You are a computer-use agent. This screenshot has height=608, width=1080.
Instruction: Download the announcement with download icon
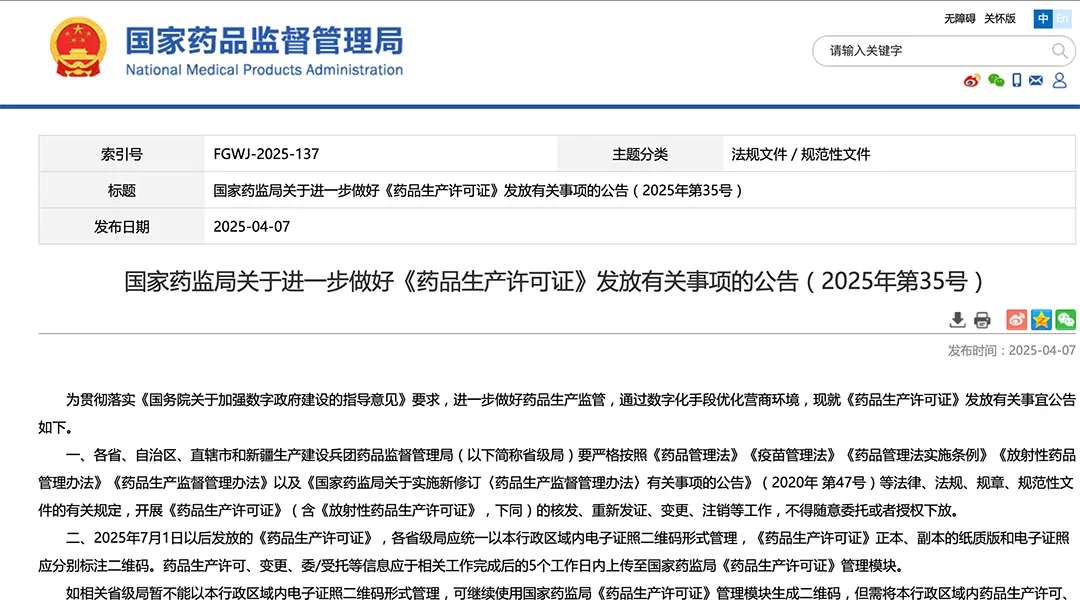coord(957,320)
